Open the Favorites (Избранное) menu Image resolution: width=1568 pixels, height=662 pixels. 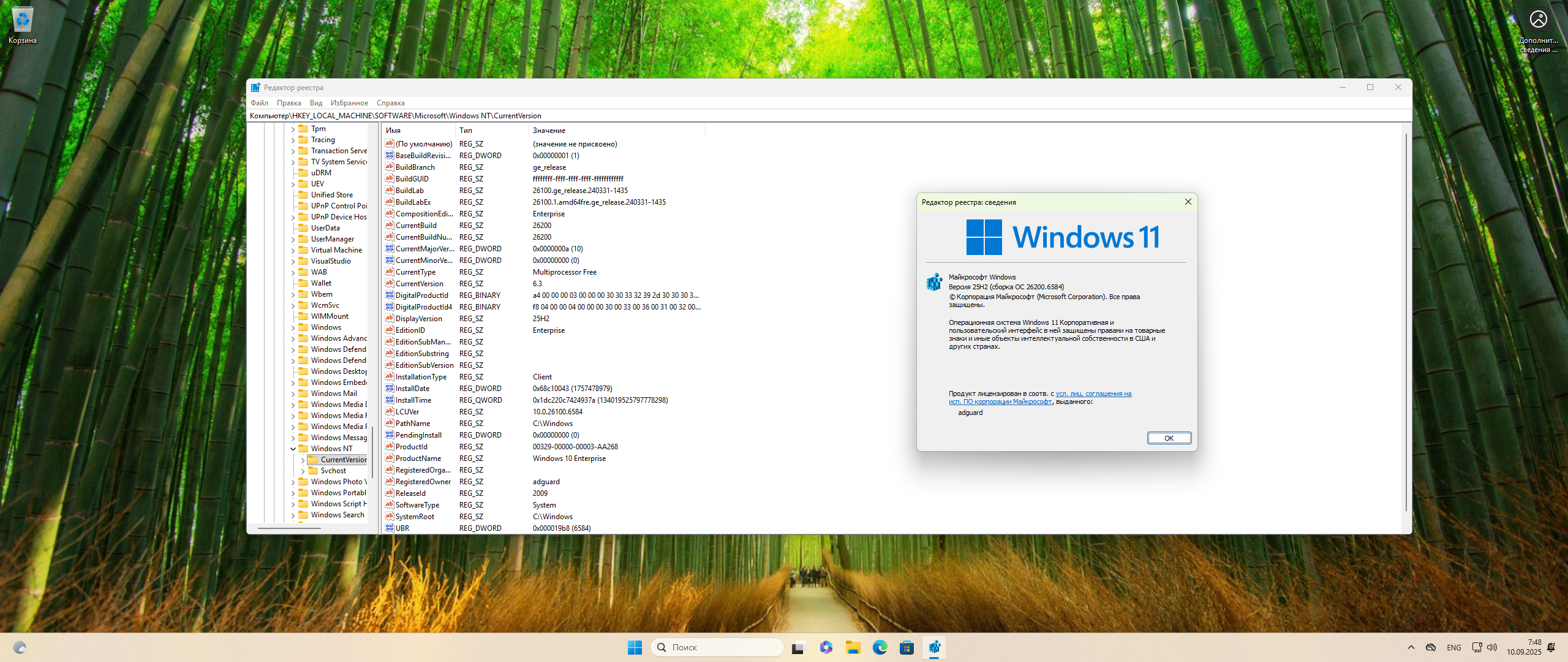349,103
